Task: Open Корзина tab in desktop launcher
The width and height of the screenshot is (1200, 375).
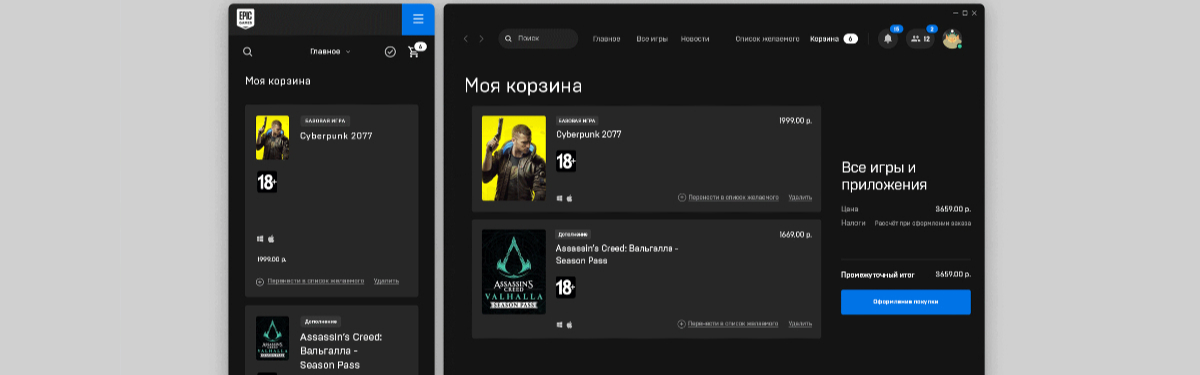Action: coord(833,39)
